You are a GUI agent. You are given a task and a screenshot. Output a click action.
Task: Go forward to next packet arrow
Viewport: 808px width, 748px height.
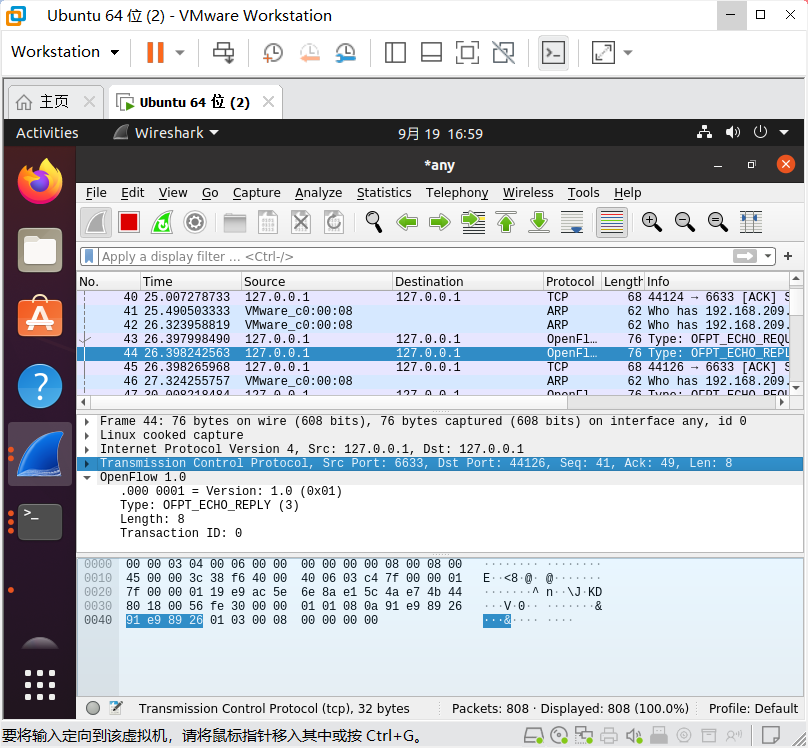coord(440,223)
